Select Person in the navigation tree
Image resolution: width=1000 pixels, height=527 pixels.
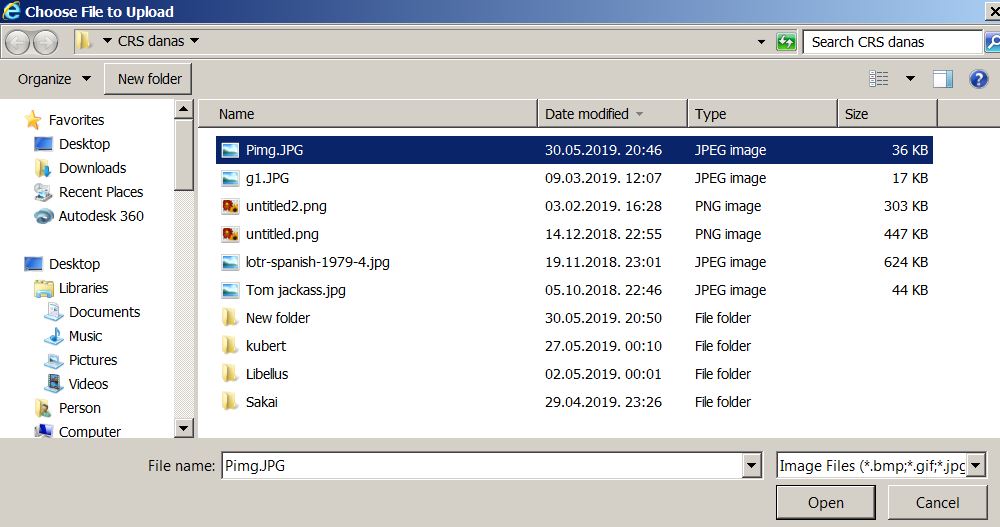tap(80, 408)
